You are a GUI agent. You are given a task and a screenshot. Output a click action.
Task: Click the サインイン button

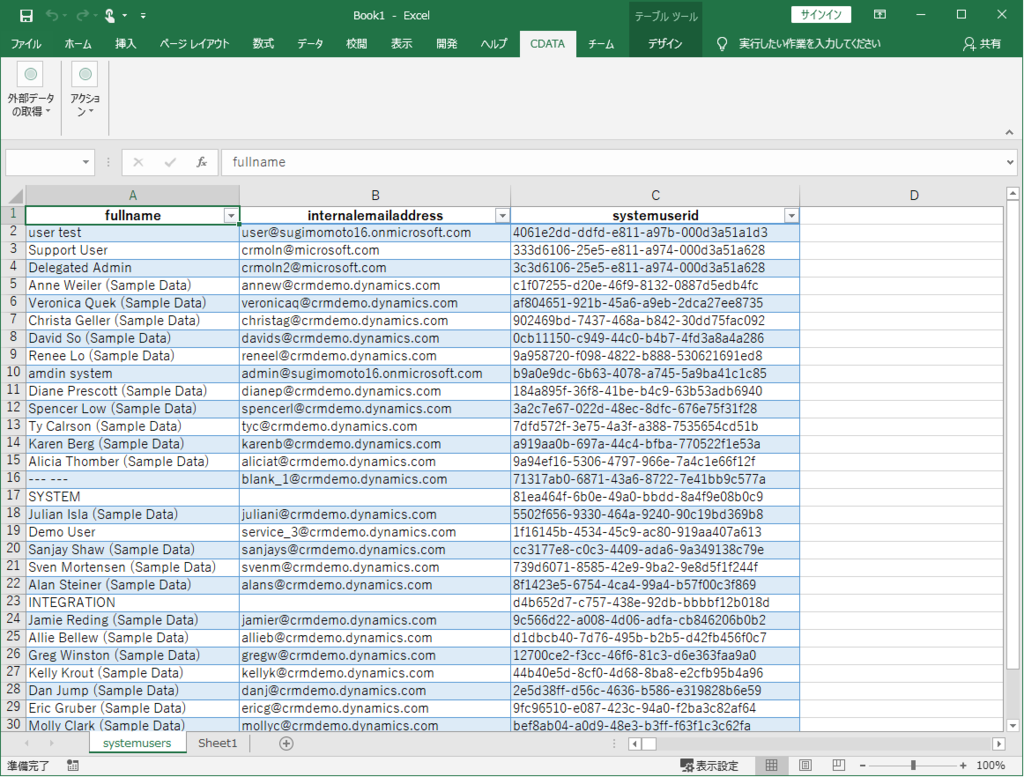(x=821, y=14)
